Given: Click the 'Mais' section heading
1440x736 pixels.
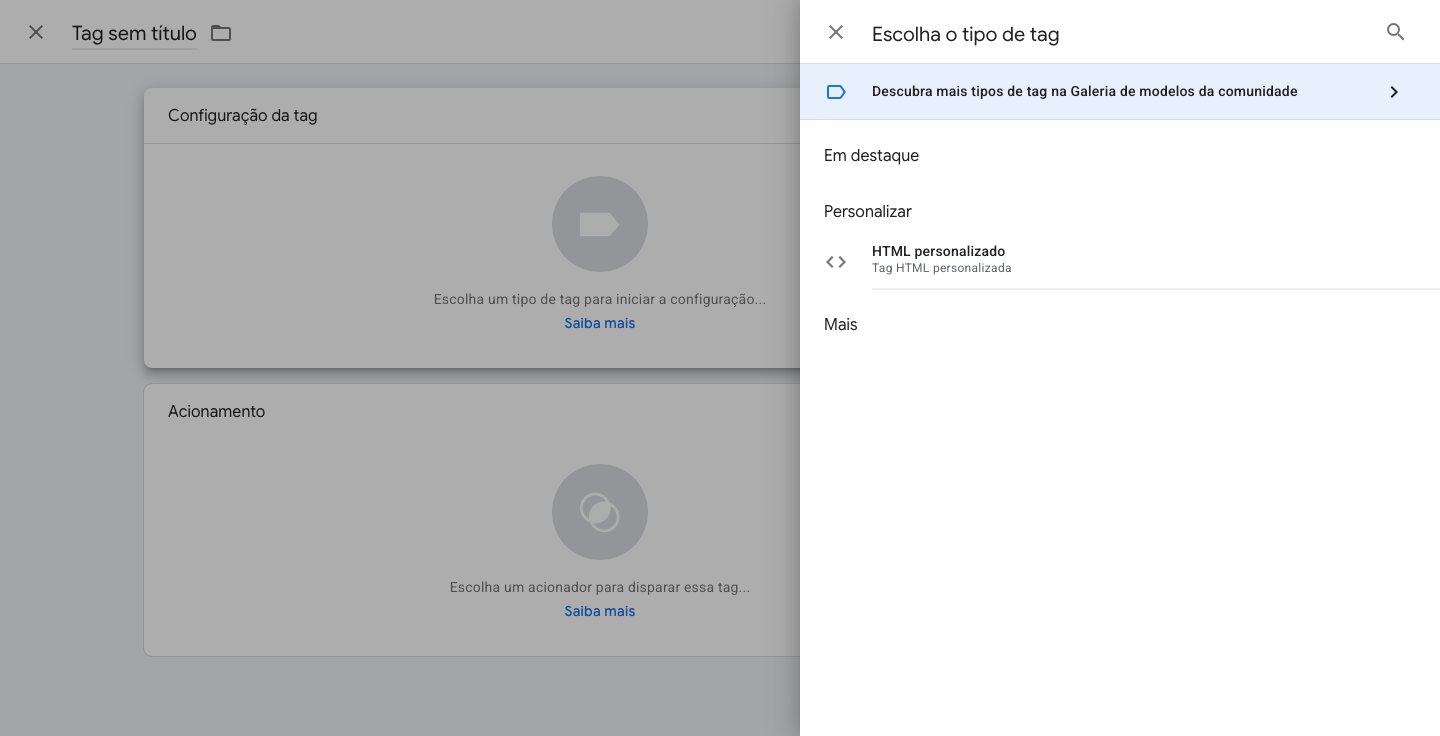Looking at the screenshot, I should (840, 325).
